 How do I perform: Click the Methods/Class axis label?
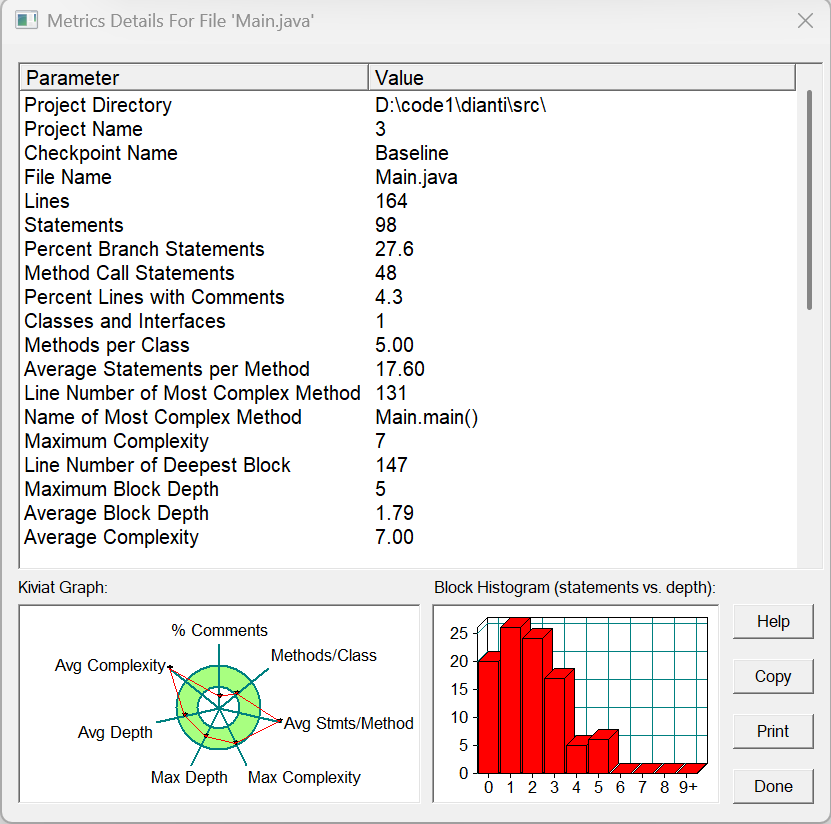click(323, 655)
